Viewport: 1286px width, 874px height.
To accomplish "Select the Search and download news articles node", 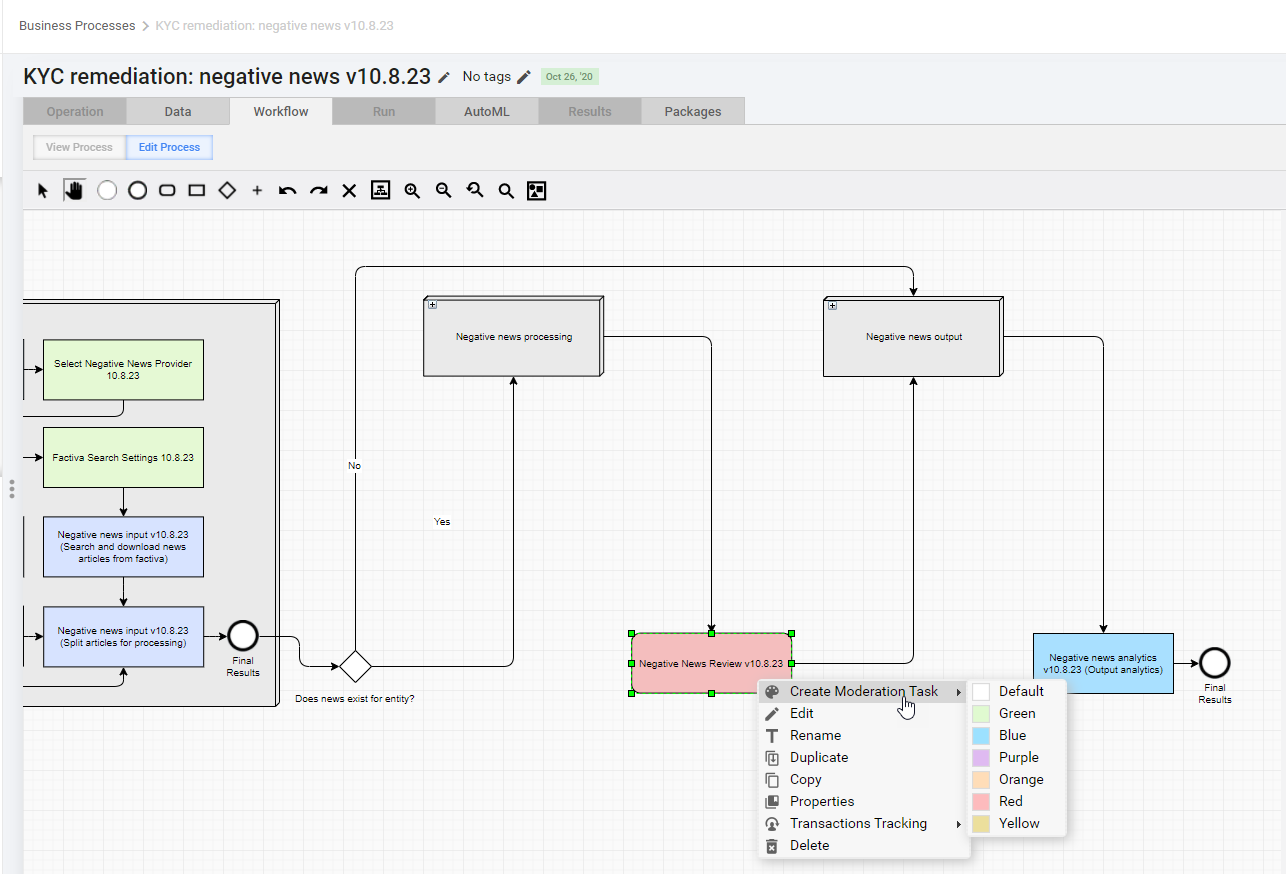I will (x=123, y=547).
